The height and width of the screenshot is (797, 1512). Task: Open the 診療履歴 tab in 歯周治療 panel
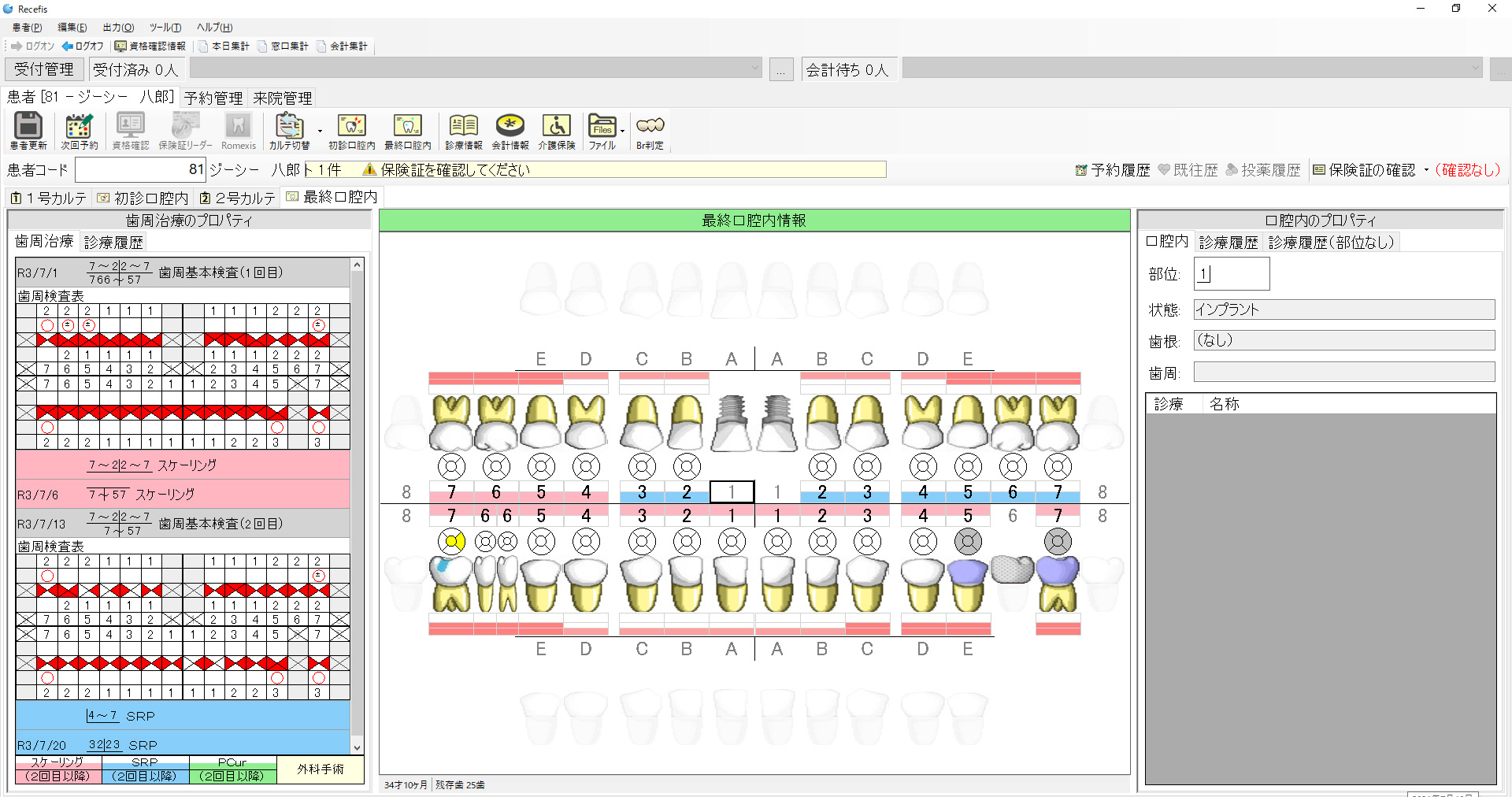pyautogui.click(x=113, y=243)
